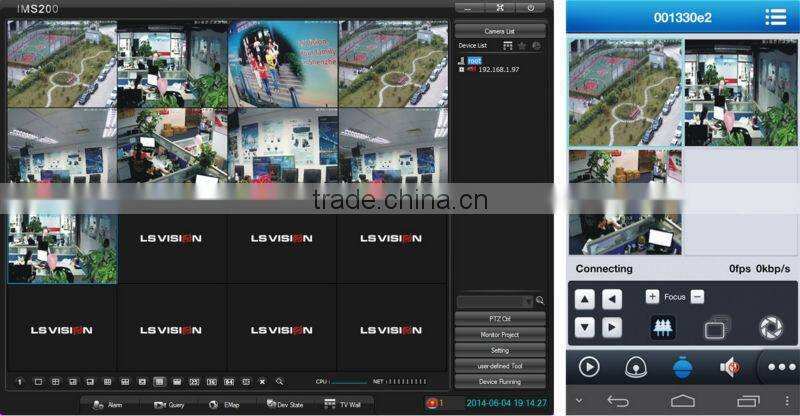Open the user-defined Tool panel
The image size is (800, 416).
click(x=499, y=366)
